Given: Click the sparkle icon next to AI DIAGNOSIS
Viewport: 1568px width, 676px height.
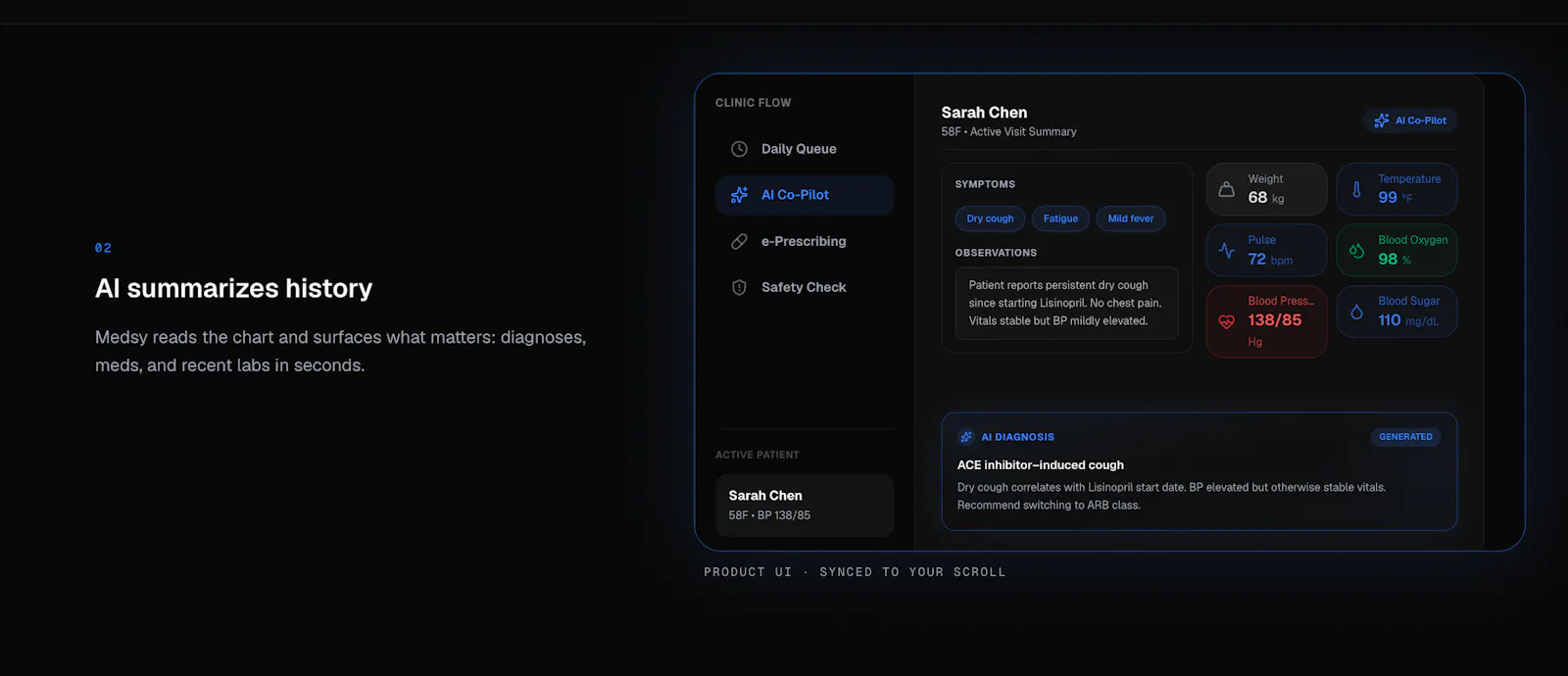Looking at the screenshot, I should [966, 437].
